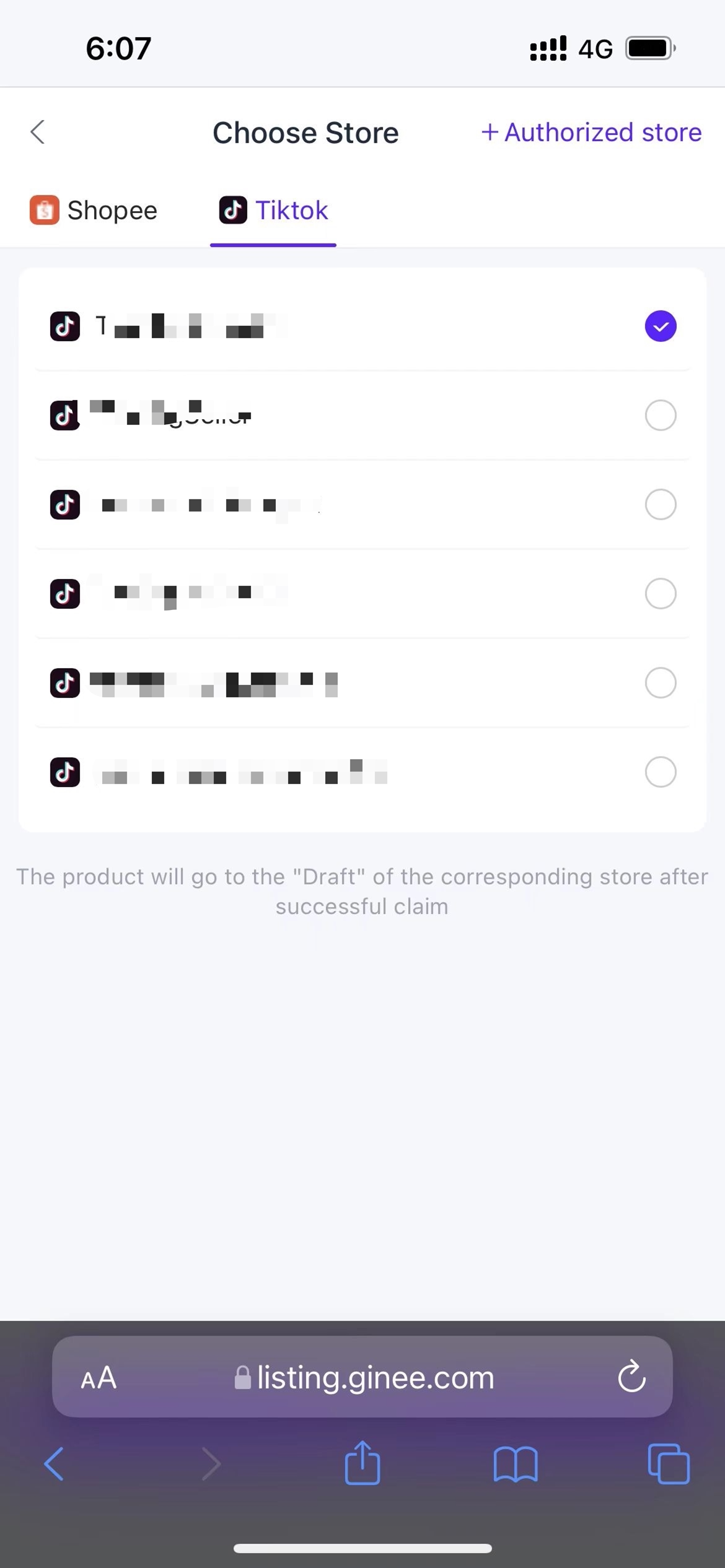Image resolution: width=725 pixels, height=1568 pixels.
Task: Tap the listing.ginee.com address field
Action: 362,1376
